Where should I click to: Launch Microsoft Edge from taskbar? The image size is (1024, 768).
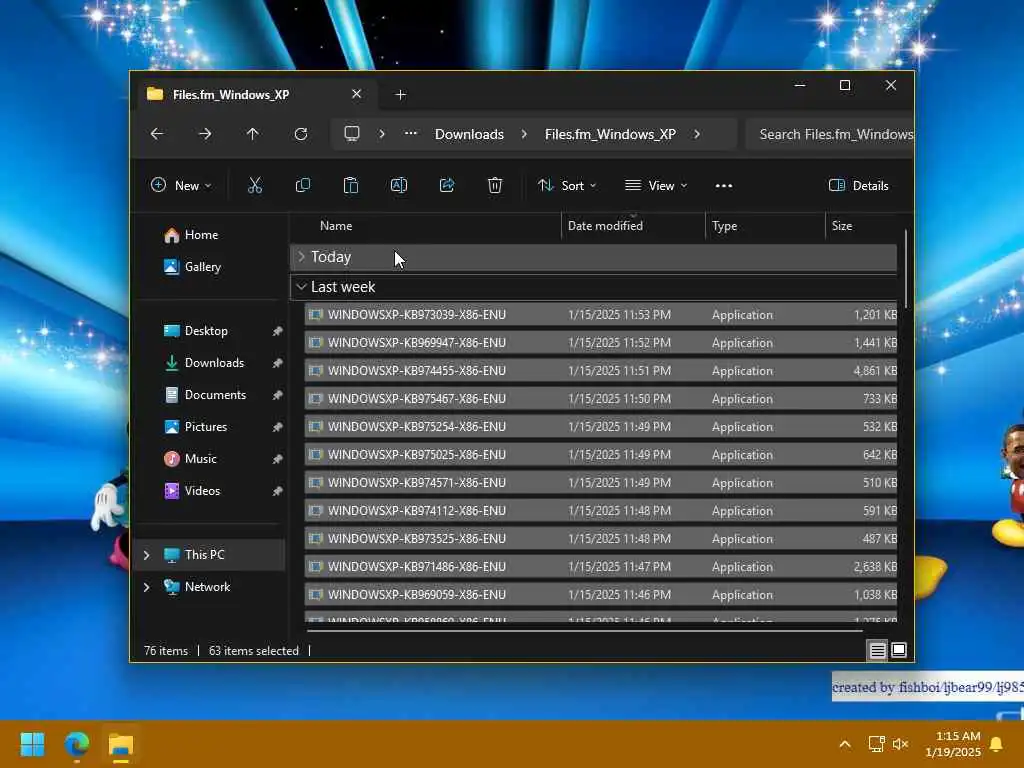click(x=76, y=744)
